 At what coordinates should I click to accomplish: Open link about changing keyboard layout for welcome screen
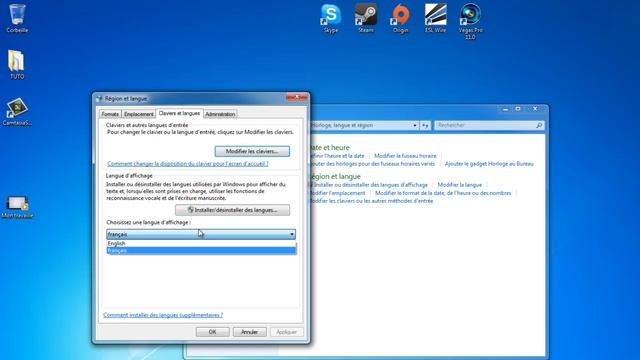point(188,164)
